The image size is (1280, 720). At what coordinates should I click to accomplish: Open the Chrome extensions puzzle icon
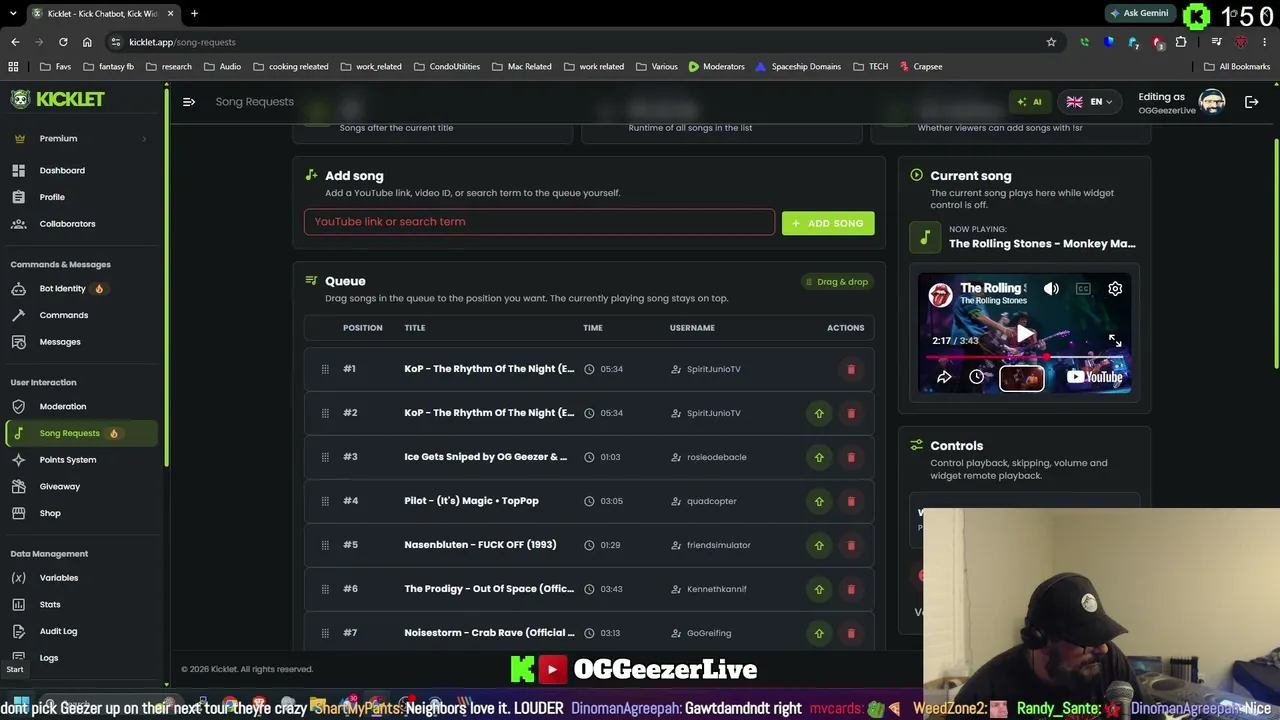[x=1181, y=42]
